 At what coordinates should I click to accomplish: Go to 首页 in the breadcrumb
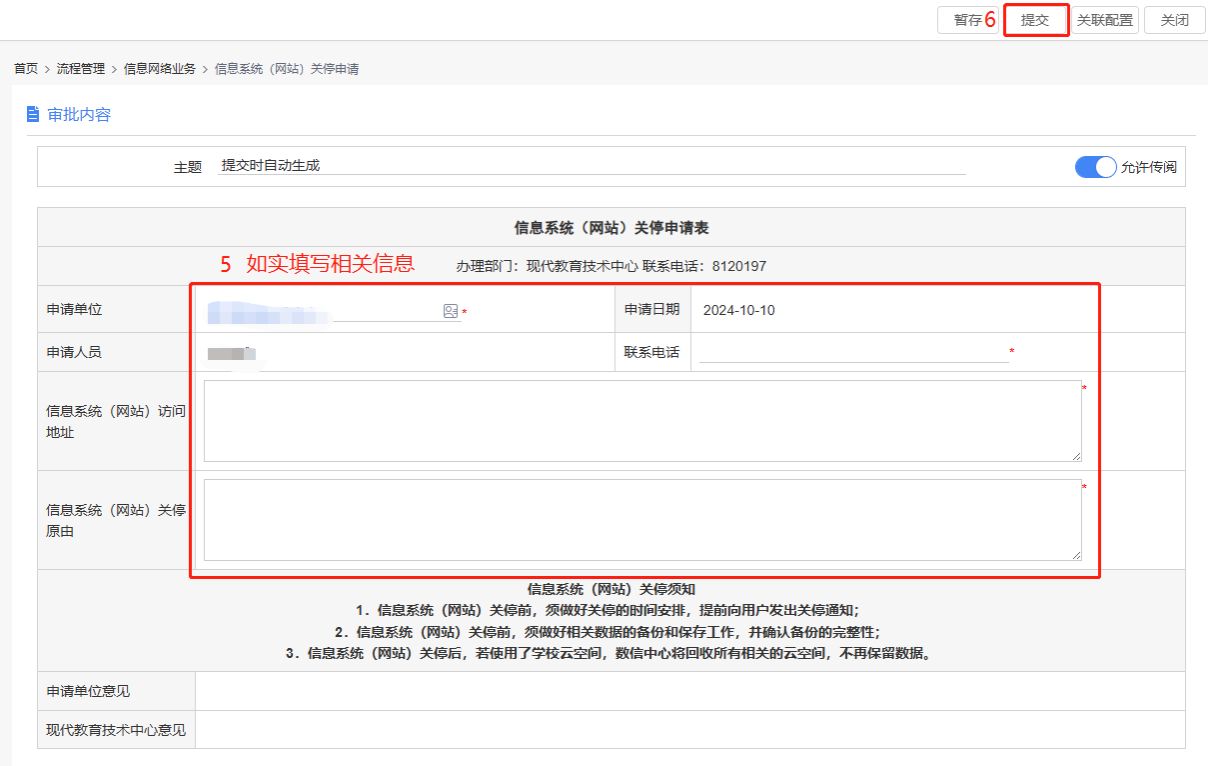[x=26, y=69]
